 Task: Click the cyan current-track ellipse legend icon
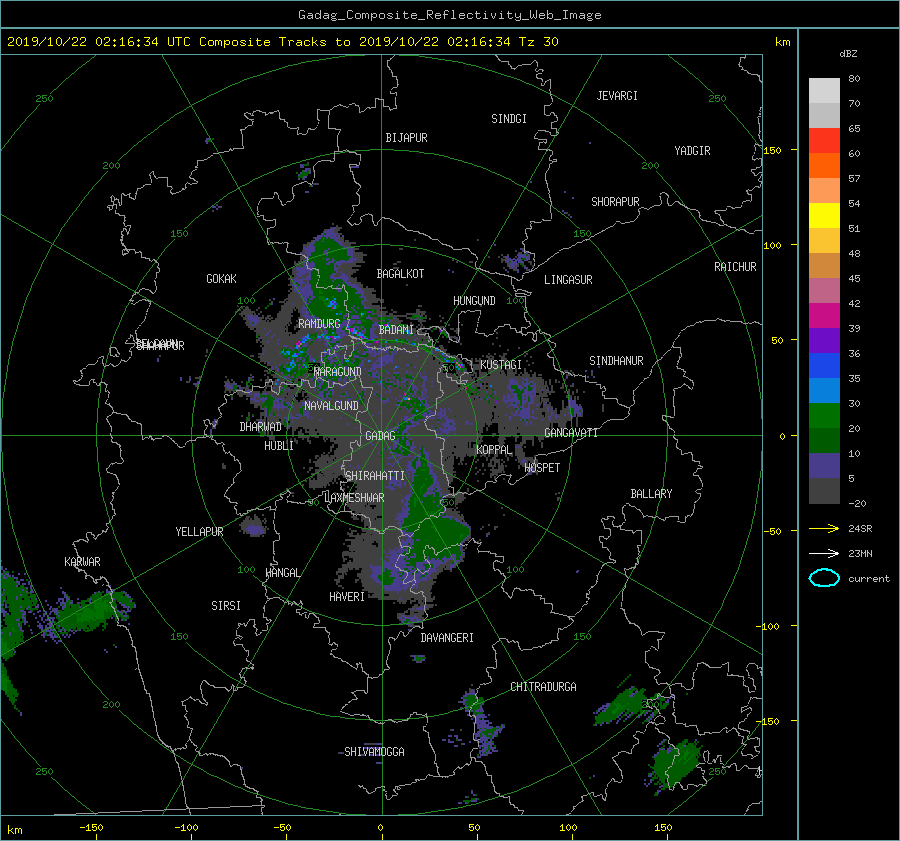point(824,578)
